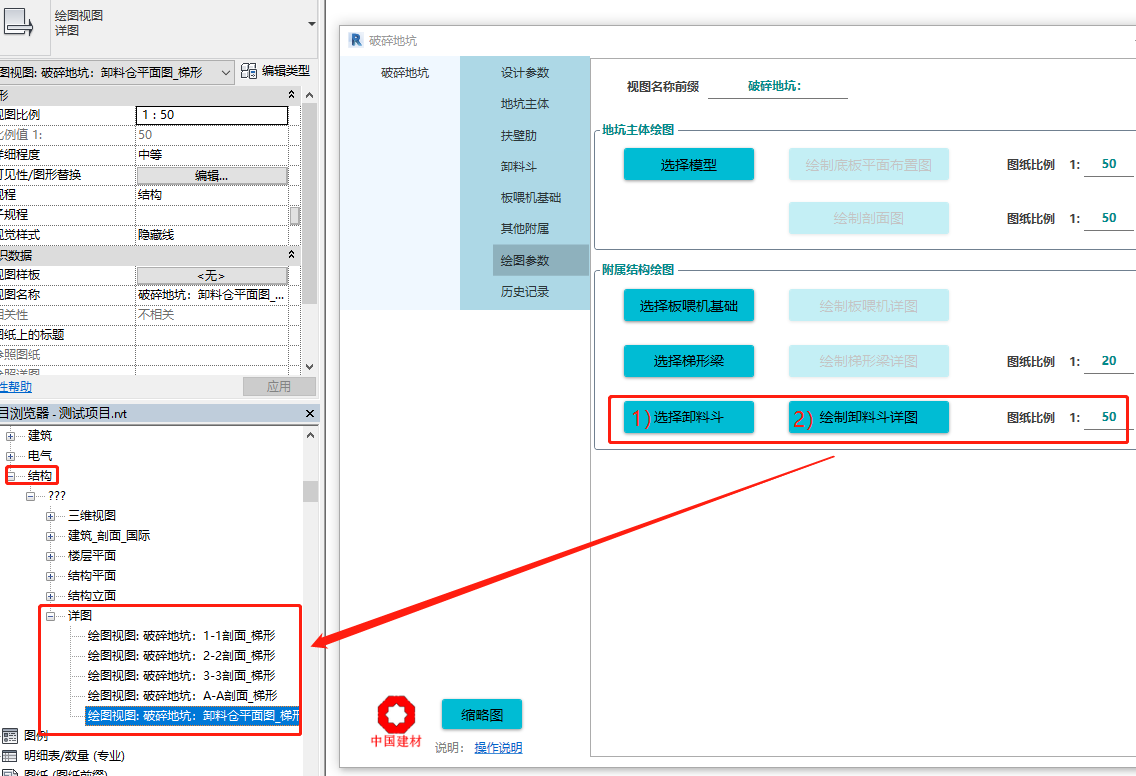
Task: Expand the 楼层平面 node
Action: point(50,556)
